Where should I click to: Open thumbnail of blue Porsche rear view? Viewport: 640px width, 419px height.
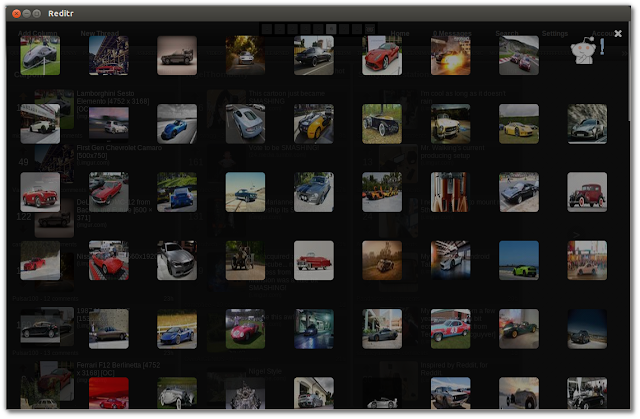coord(177,192)
